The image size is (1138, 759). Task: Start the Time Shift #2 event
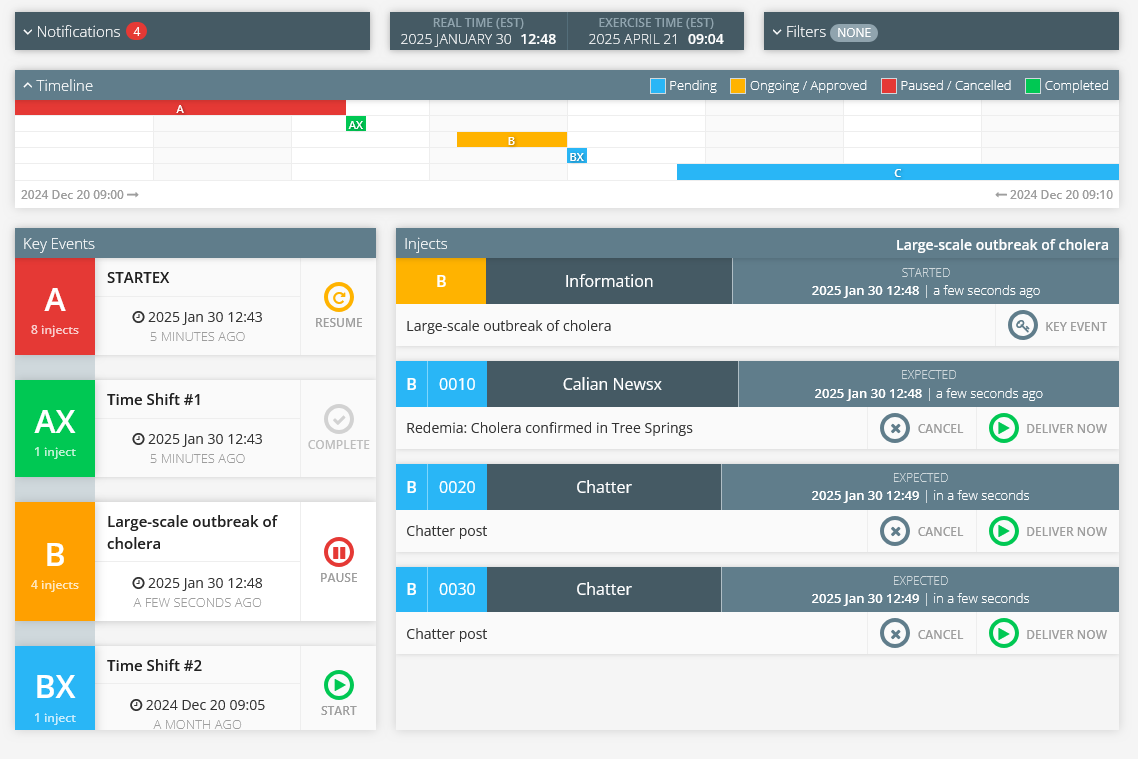pos(339,685)
